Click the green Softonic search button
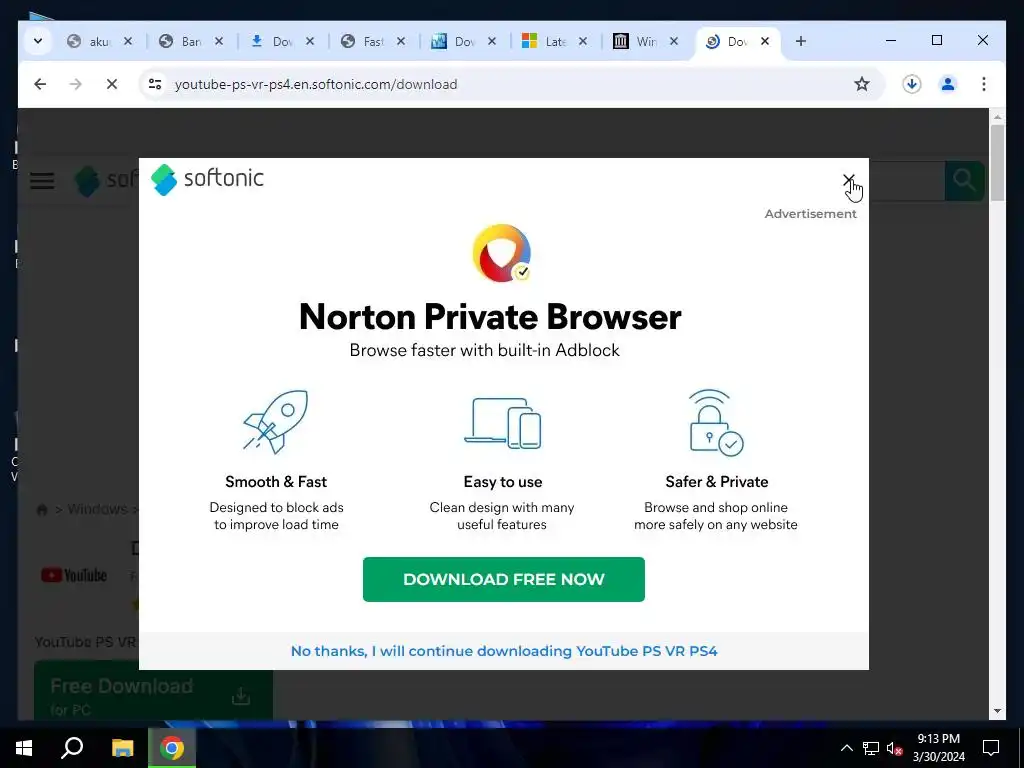1024x768 pixels. point(965,180)
